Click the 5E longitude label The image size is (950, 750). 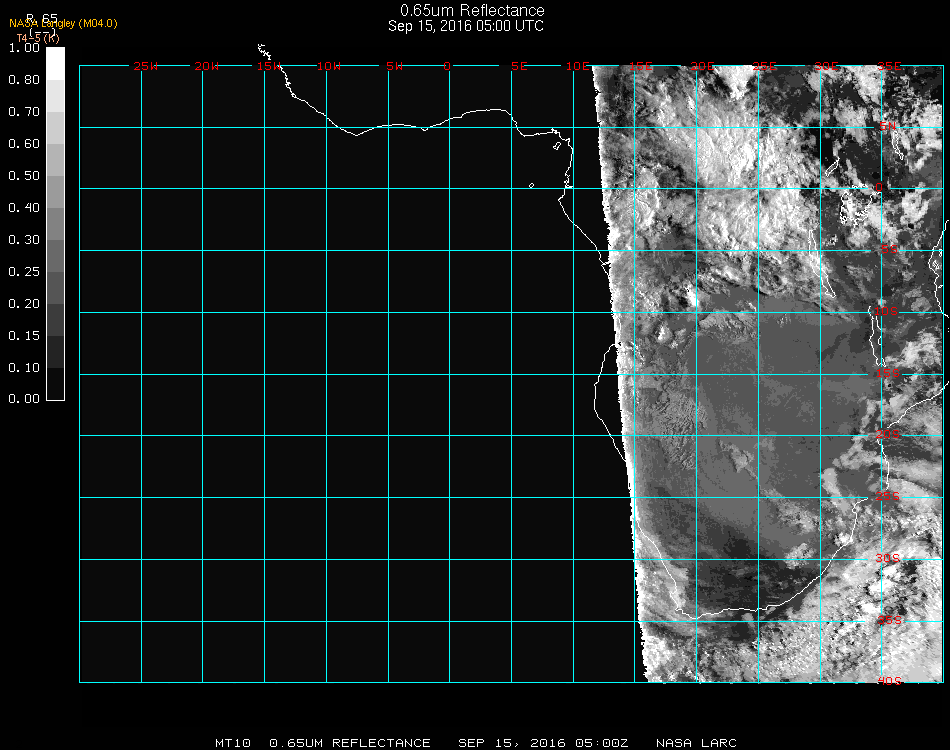click(519, 67)
